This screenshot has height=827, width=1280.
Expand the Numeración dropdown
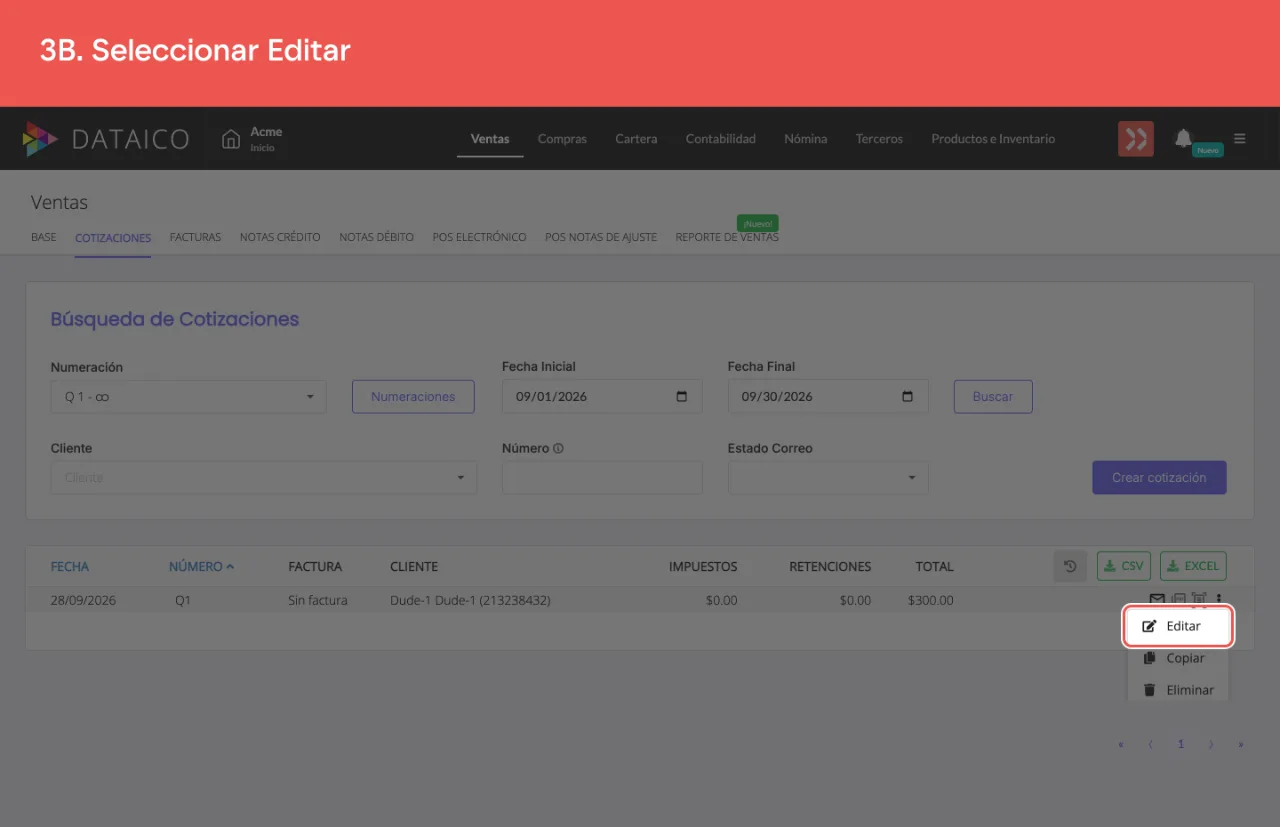(x=188, y=396)
